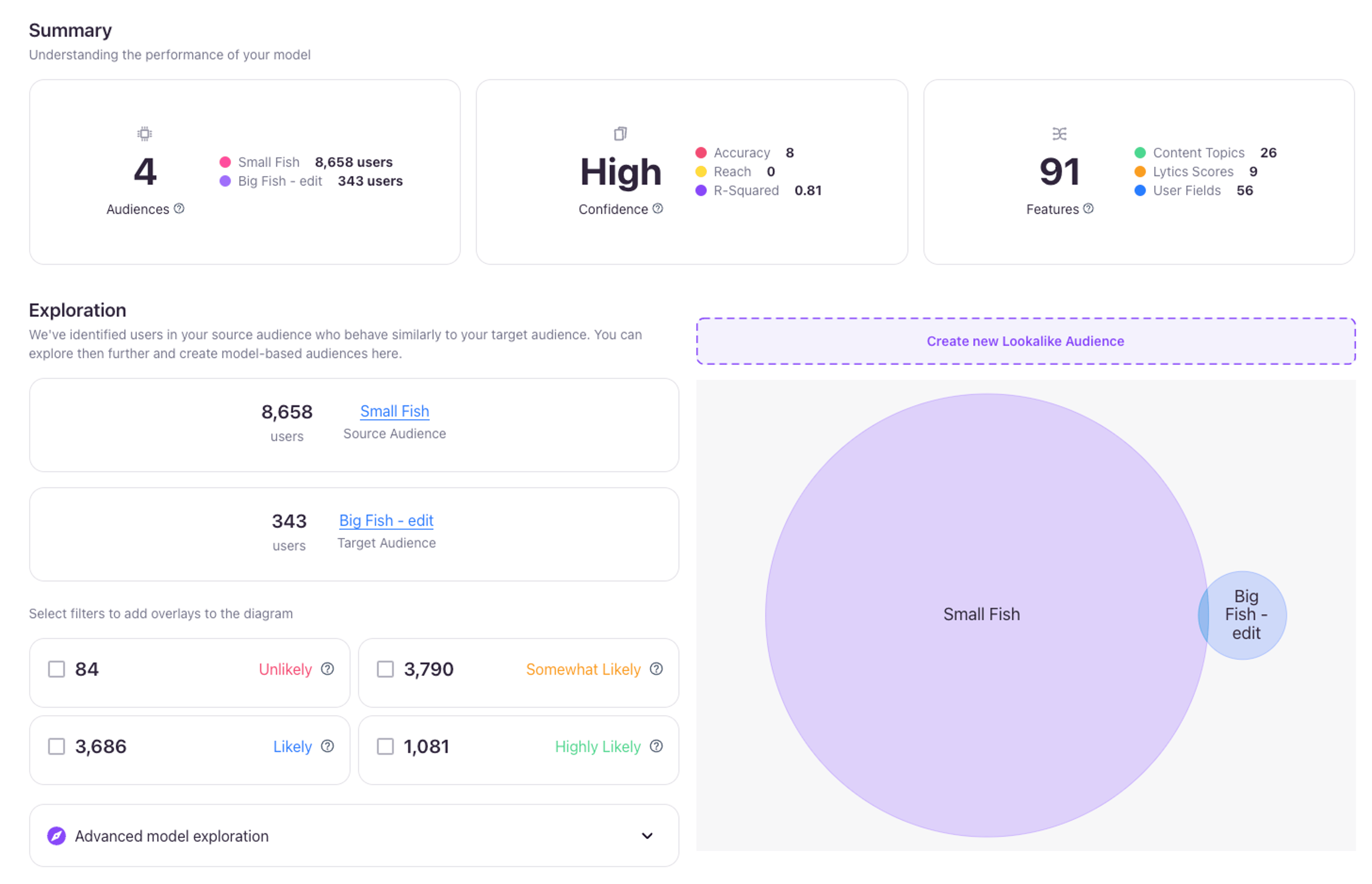Open the Small Fish source audience link
Screen dimensions: 1372x884
coord(394,411)
